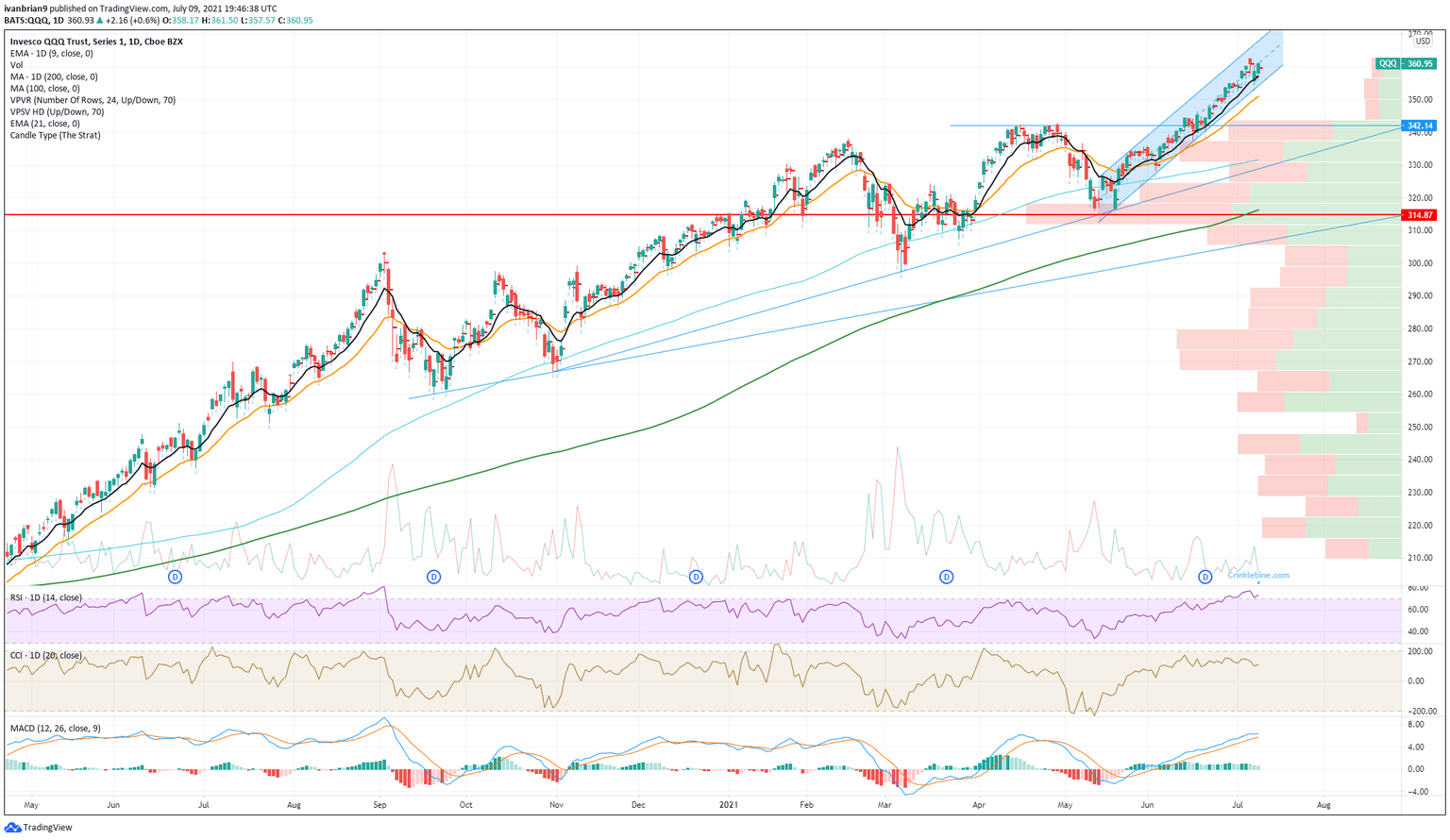Open the dividend marker near June 2020
Viewport: 1450px width, 840px height.
click(x=174, y=577)
